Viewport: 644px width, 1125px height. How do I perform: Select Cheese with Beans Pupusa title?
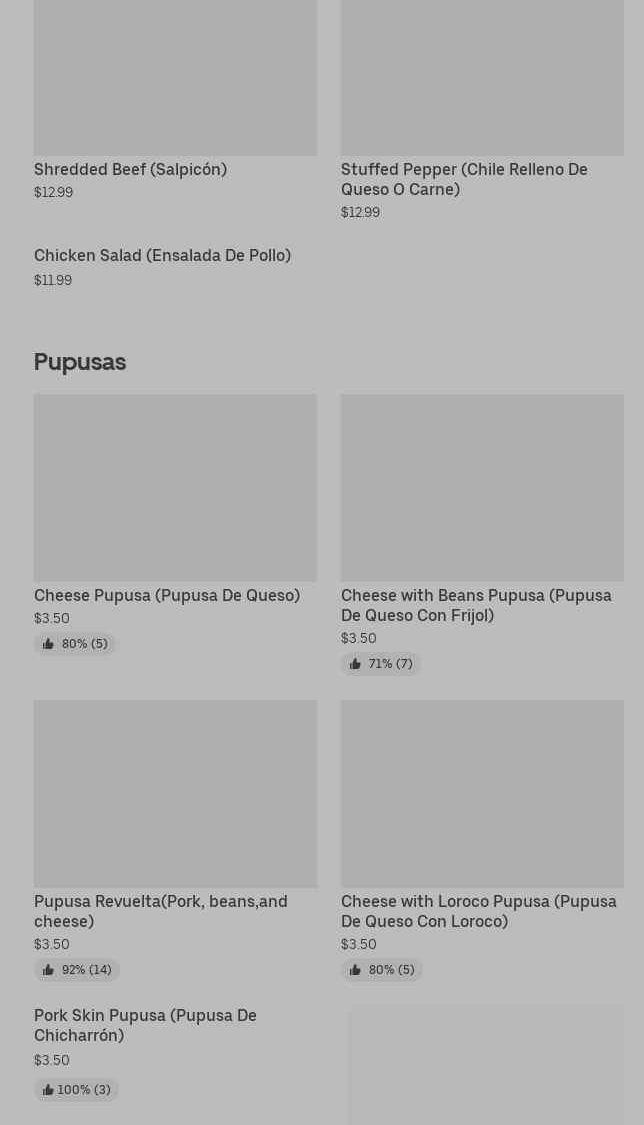[x=476, y=605]
